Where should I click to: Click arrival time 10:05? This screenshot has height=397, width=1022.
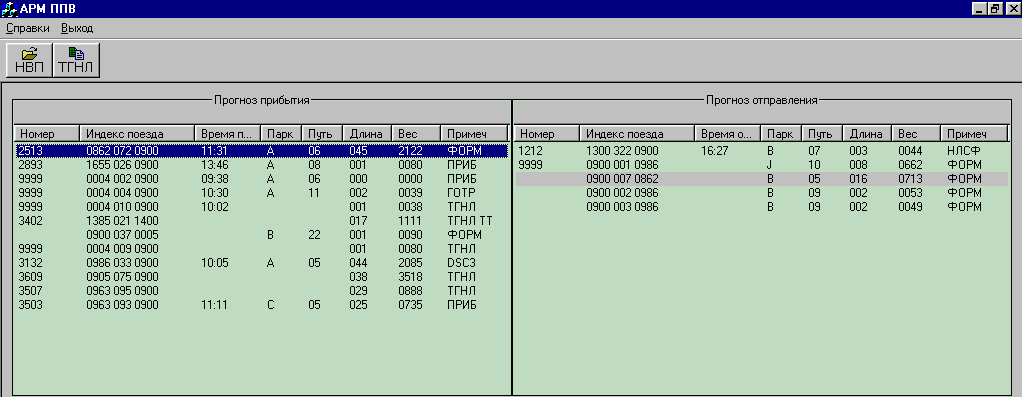pyautogui.click(x=214, y=263)
